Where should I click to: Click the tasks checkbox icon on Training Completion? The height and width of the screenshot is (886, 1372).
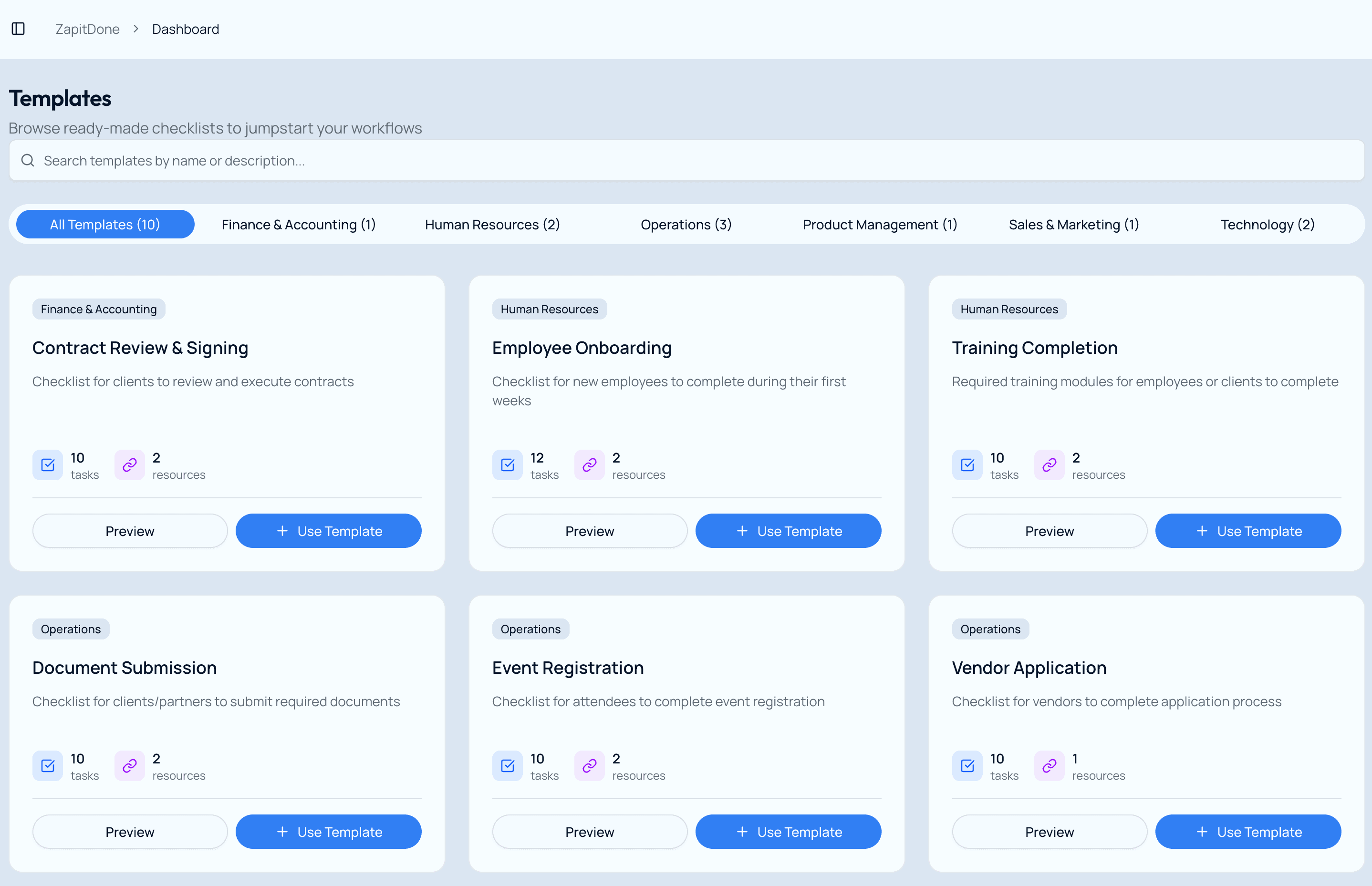coord(967,465)
